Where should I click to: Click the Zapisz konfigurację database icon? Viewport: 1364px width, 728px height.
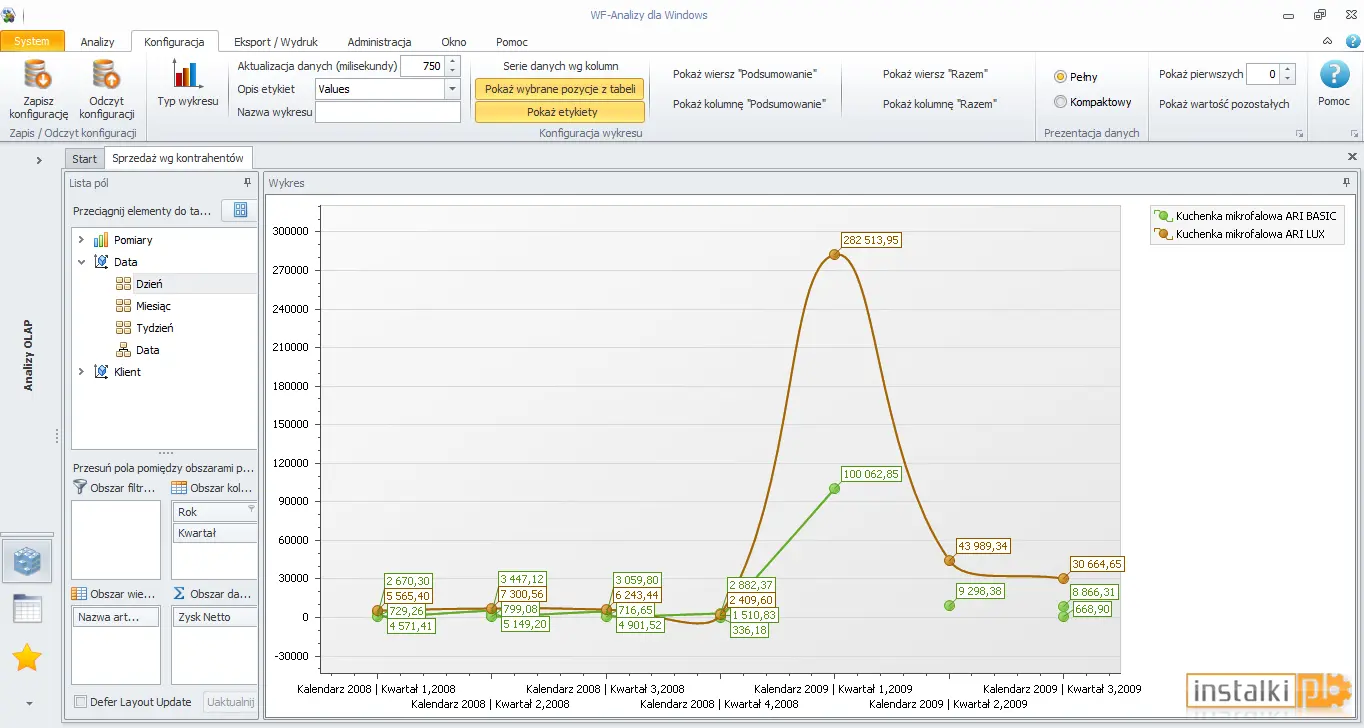[x=38, y=75]
